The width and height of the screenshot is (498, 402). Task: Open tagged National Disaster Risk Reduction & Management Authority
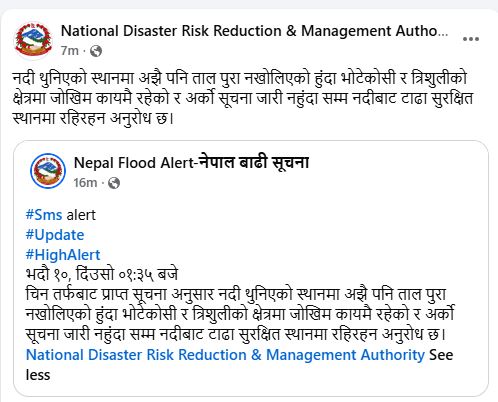(225, 355)
